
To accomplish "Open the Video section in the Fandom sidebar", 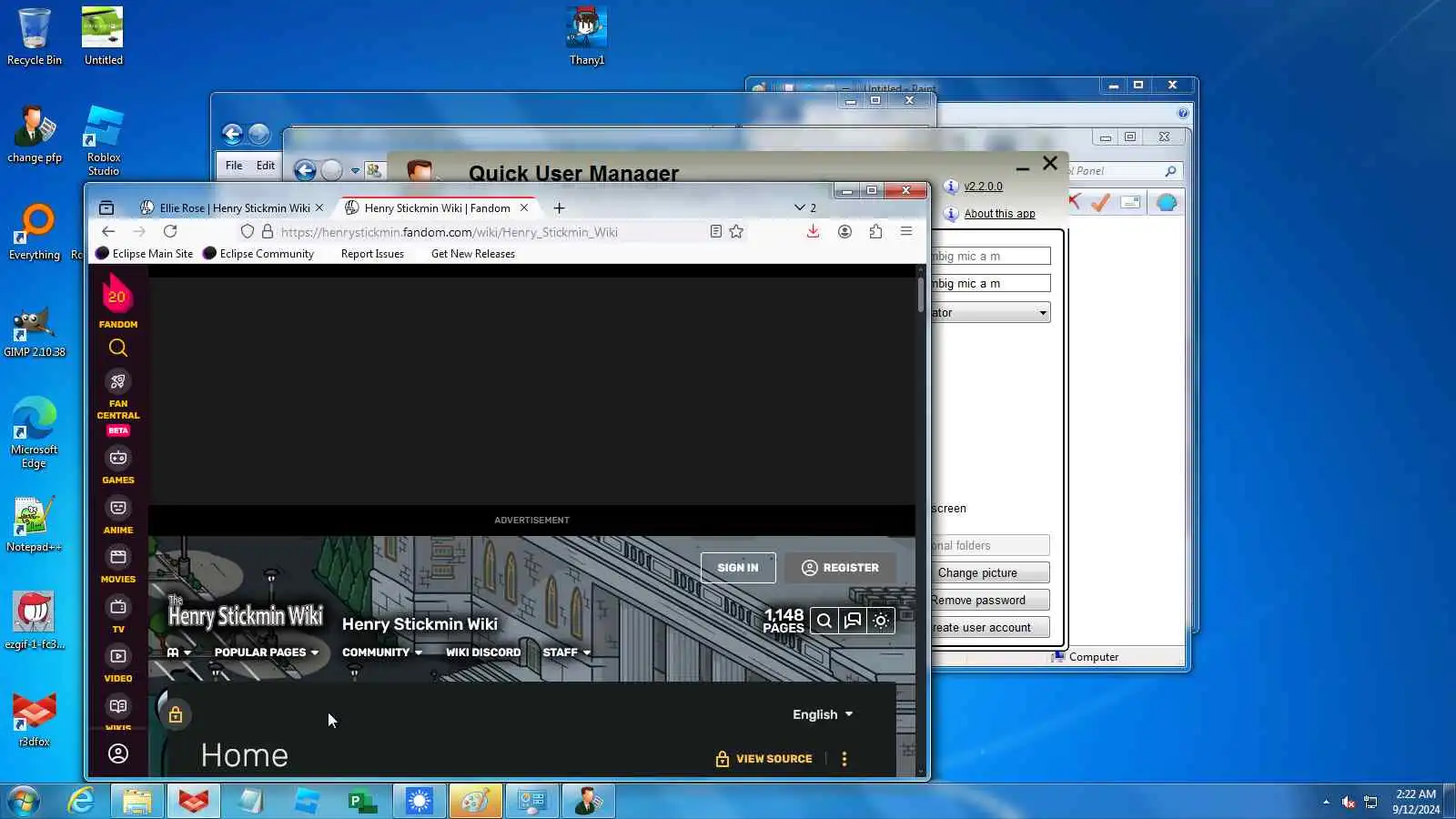I will pos(118,663).
